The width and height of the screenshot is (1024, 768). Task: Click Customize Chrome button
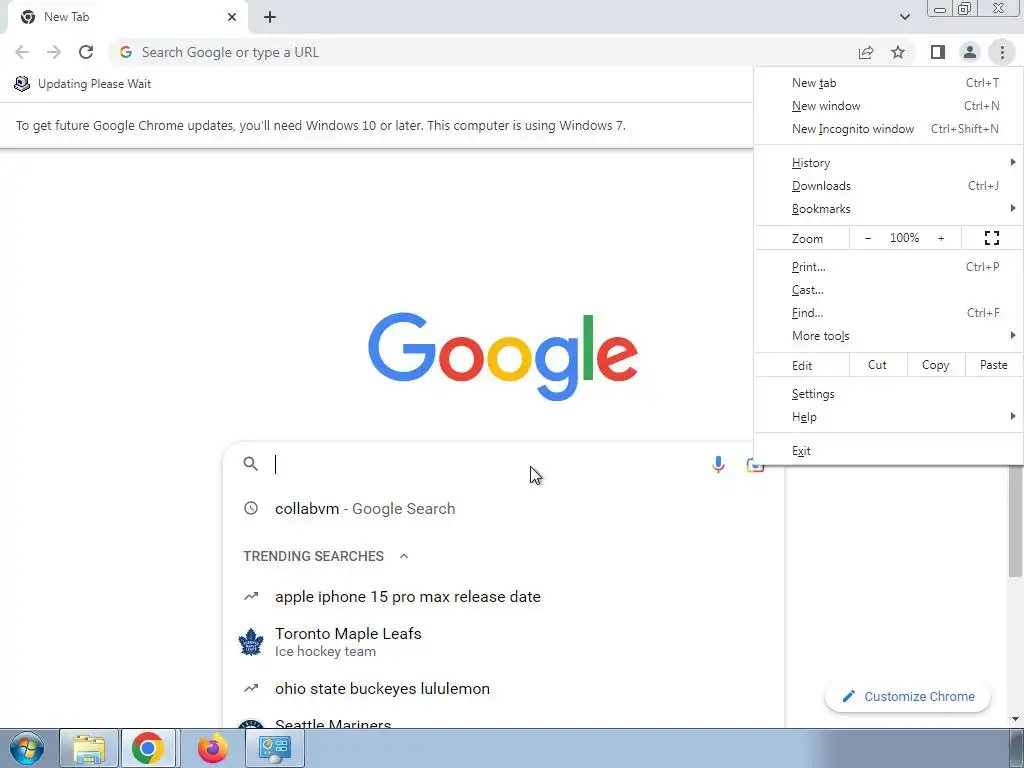(908, 696)
